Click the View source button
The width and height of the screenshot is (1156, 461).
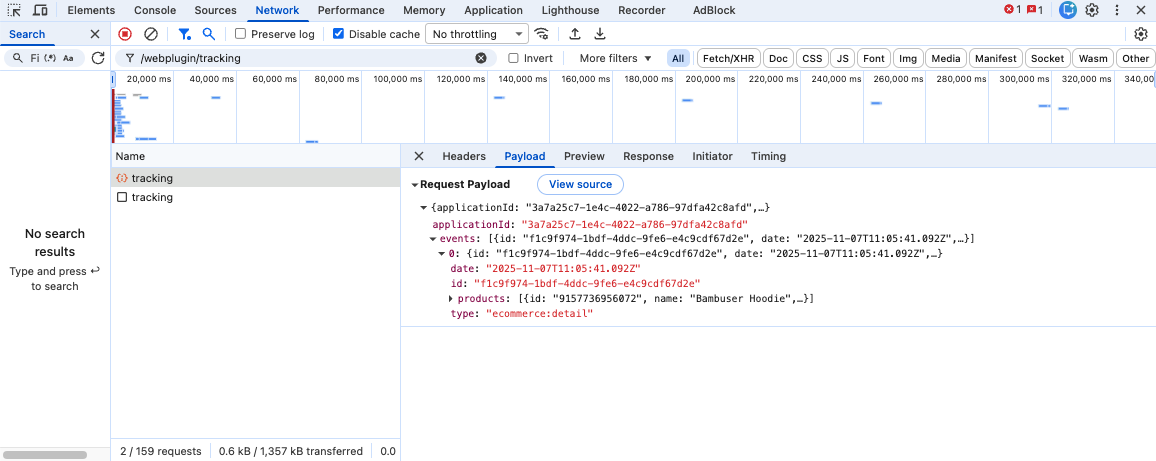coord(580,184)
